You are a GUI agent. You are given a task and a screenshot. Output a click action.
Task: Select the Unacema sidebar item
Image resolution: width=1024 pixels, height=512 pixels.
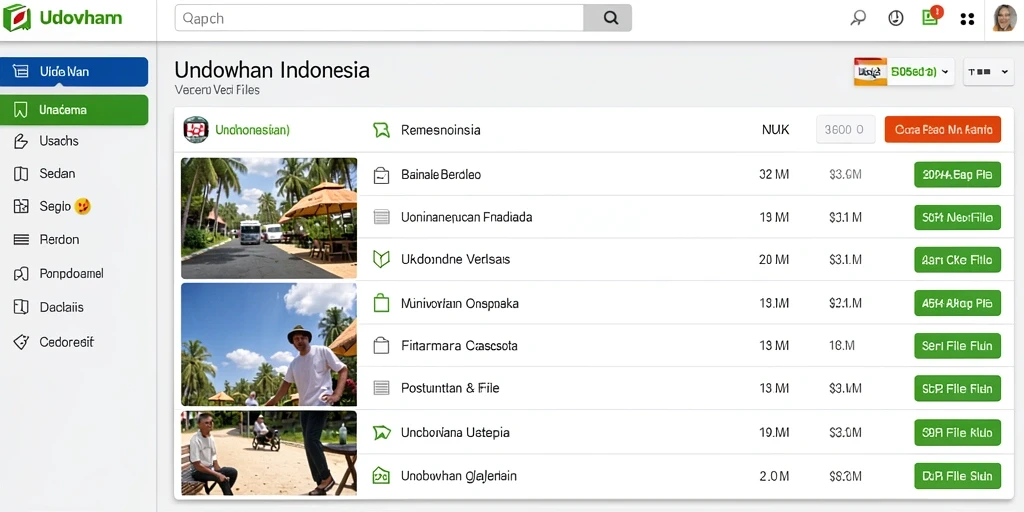tap(74, 110)
